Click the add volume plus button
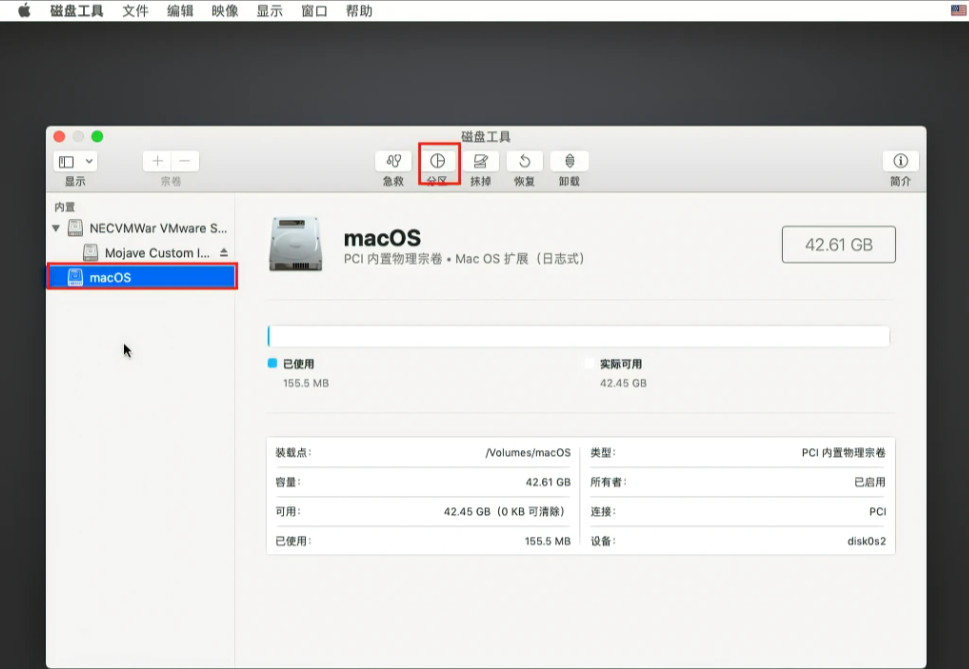 click(158, 161)
